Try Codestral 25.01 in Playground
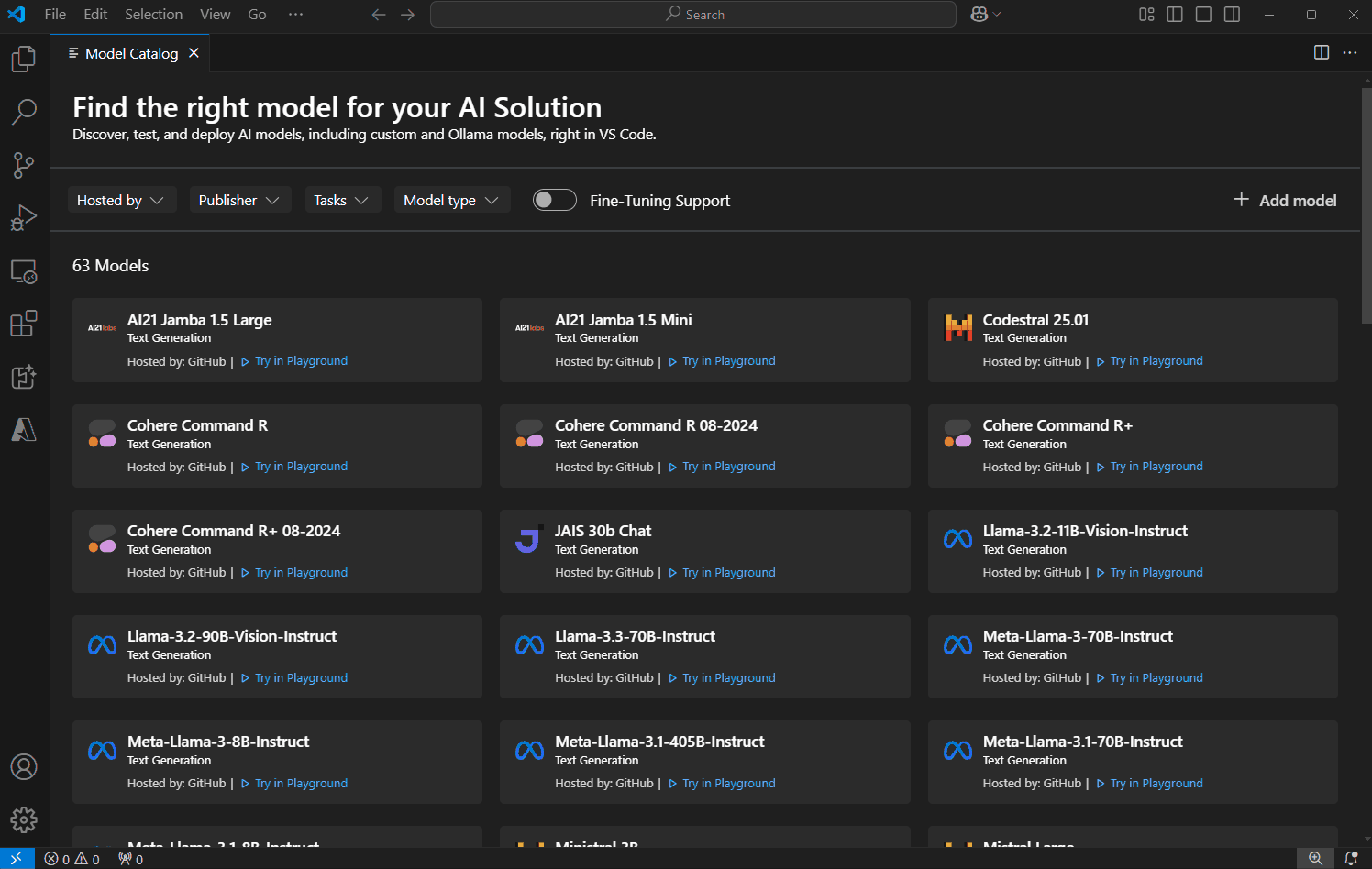Viewport: 1372px width, 869px height. pyautogui.click(x=1150, y=361)
